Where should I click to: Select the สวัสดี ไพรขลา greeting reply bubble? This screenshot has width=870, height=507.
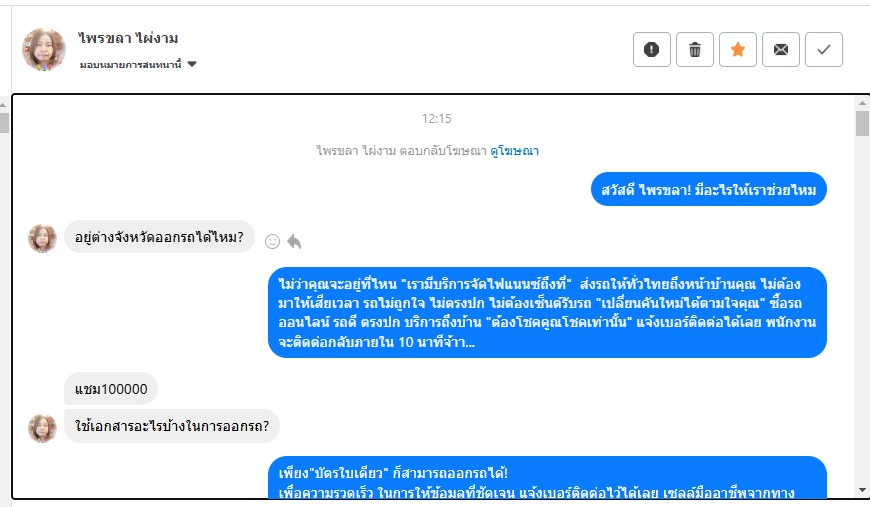[x=709, y=189]
